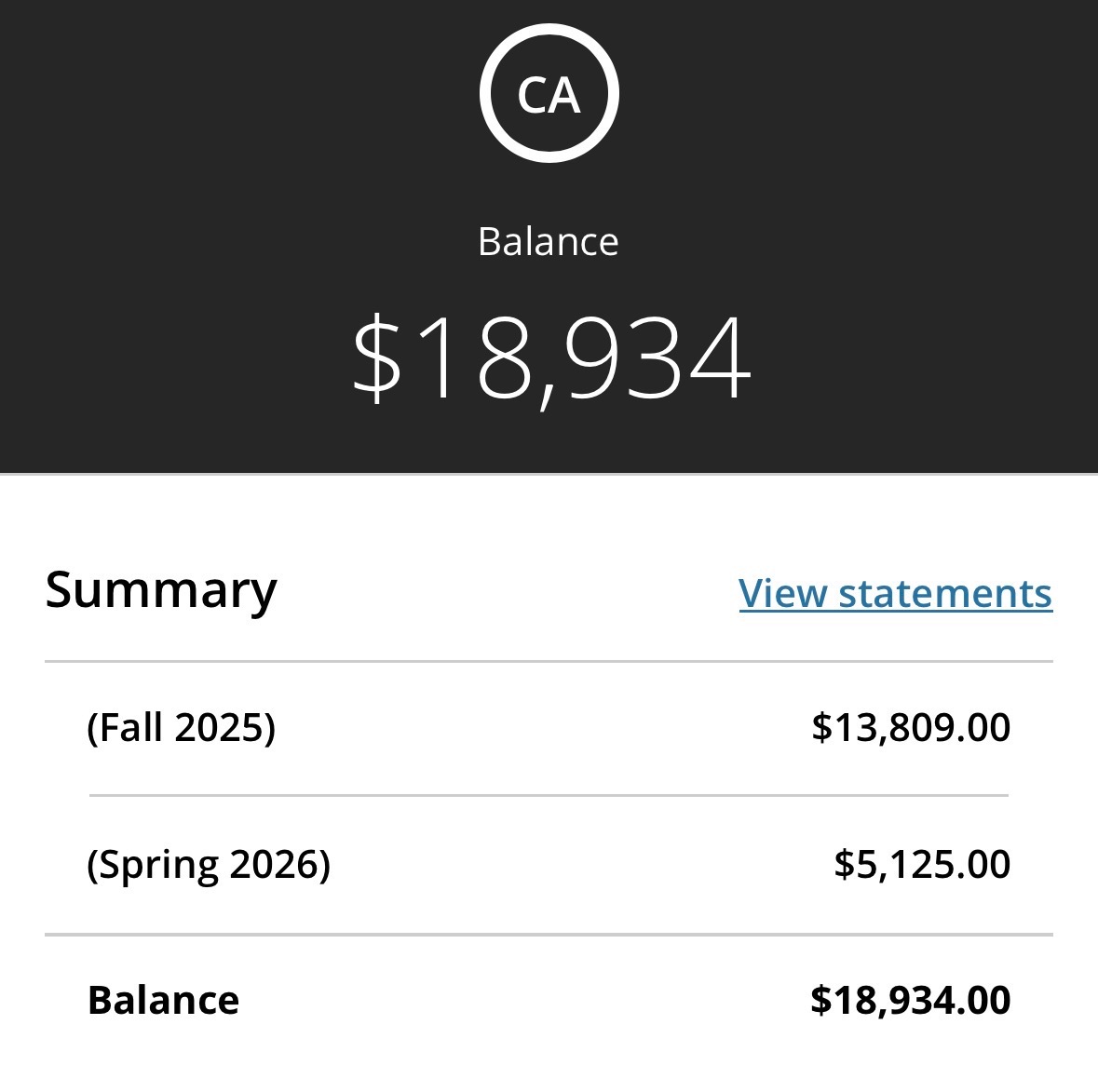This screenshot has width=1098, height=1092.
Task: Click the dollar sign in header balance
Action: tap(376, 358)
